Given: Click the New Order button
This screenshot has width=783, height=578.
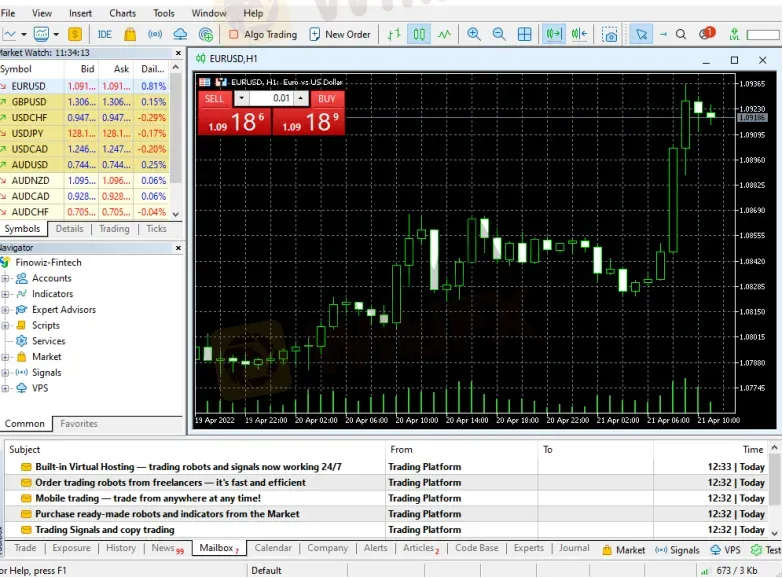Looking at the screenshot, I should [339, 34].
